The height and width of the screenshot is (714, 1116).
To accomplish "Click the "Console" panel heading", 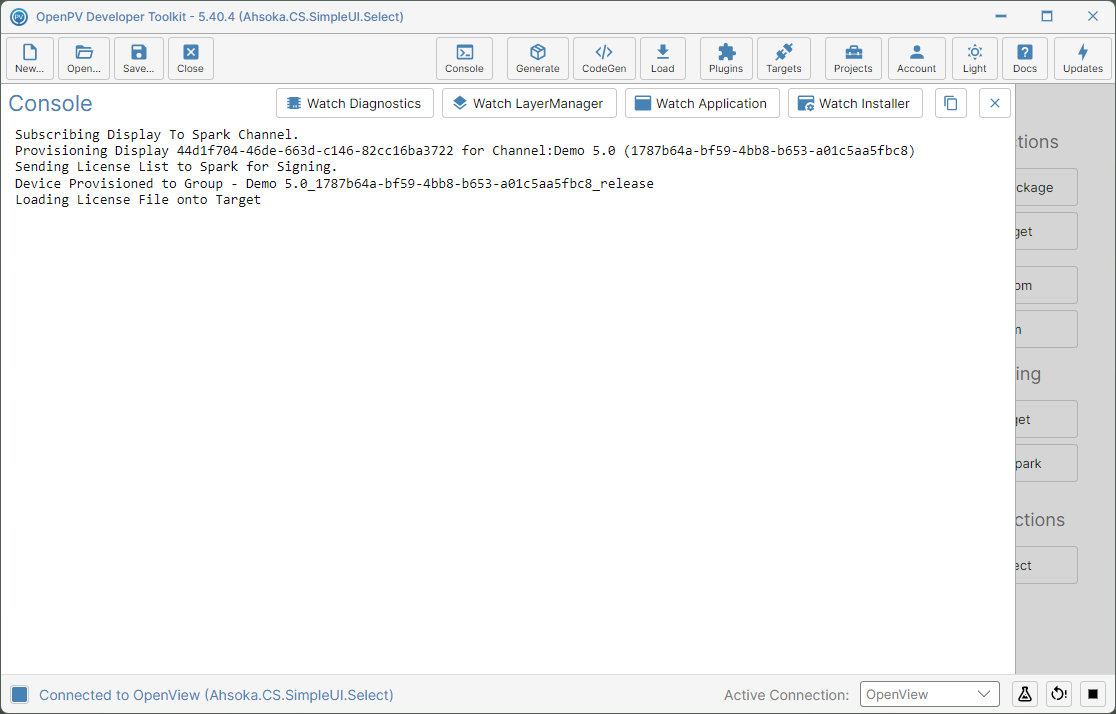I will tap(51, 103).
